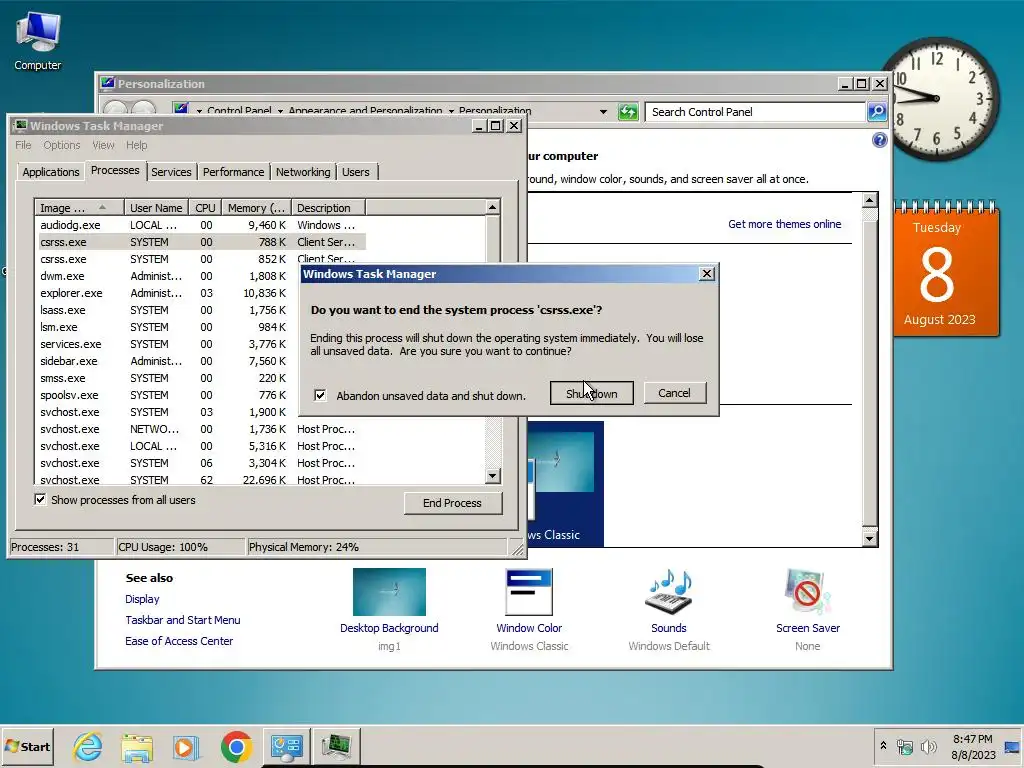Expand the Control Panel breadcrumb arrow
The height and width of the screenshot is (768, 1024).
pyautogui.click(x=280, y=111)
